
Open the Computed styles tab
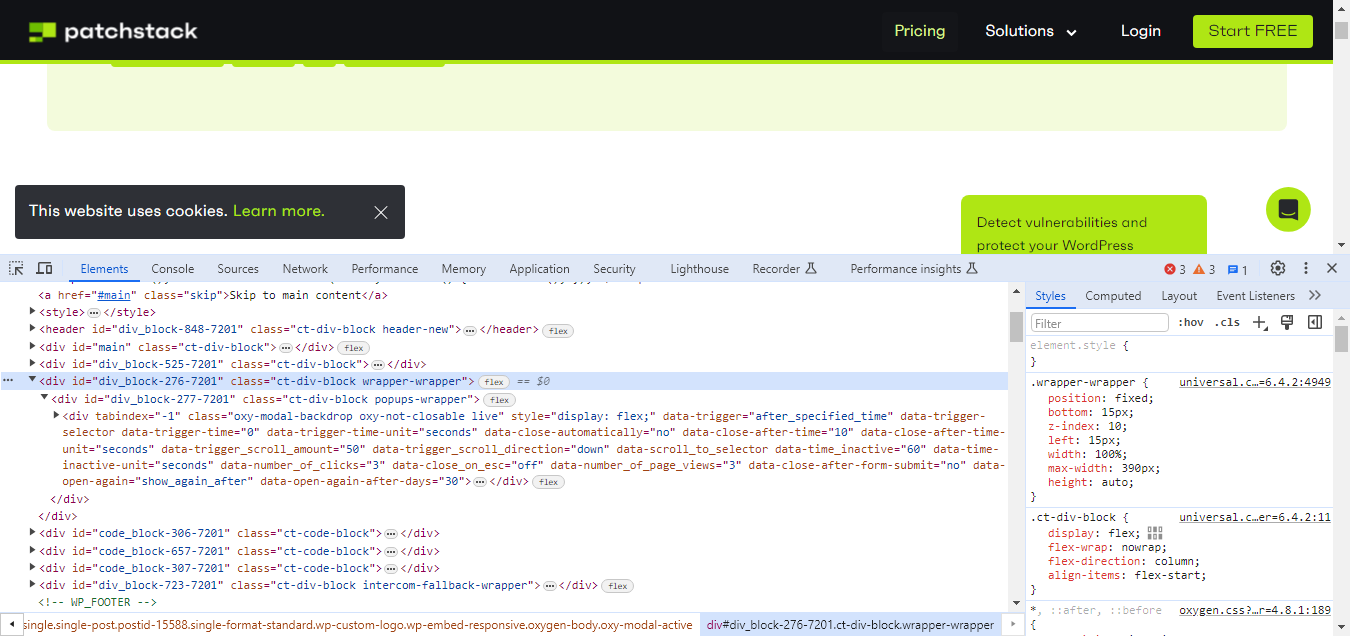coord(1113,295)
